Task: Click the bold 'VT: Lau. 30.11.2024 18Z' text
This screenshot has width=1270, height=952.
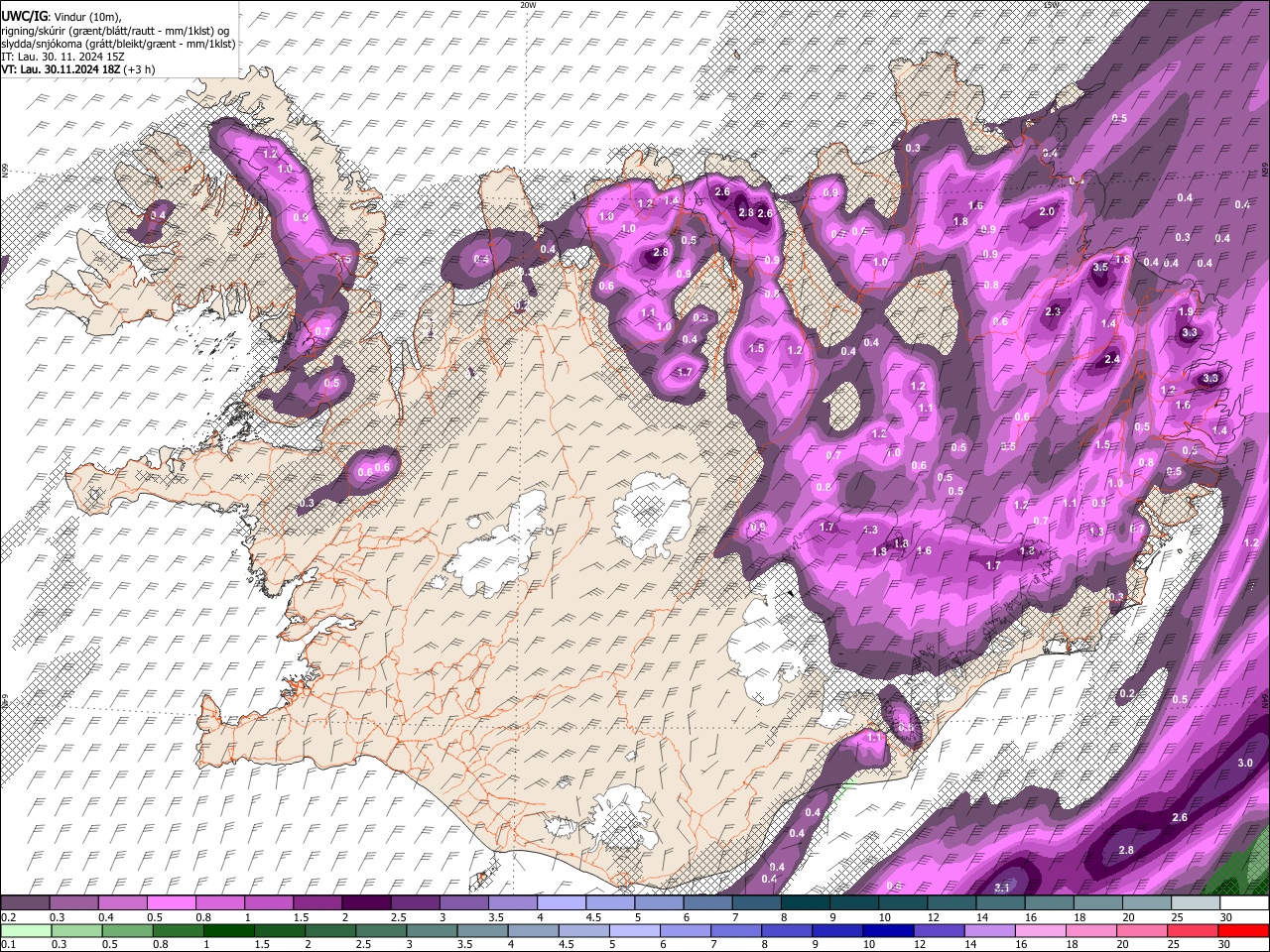Action: click(62, 70)
